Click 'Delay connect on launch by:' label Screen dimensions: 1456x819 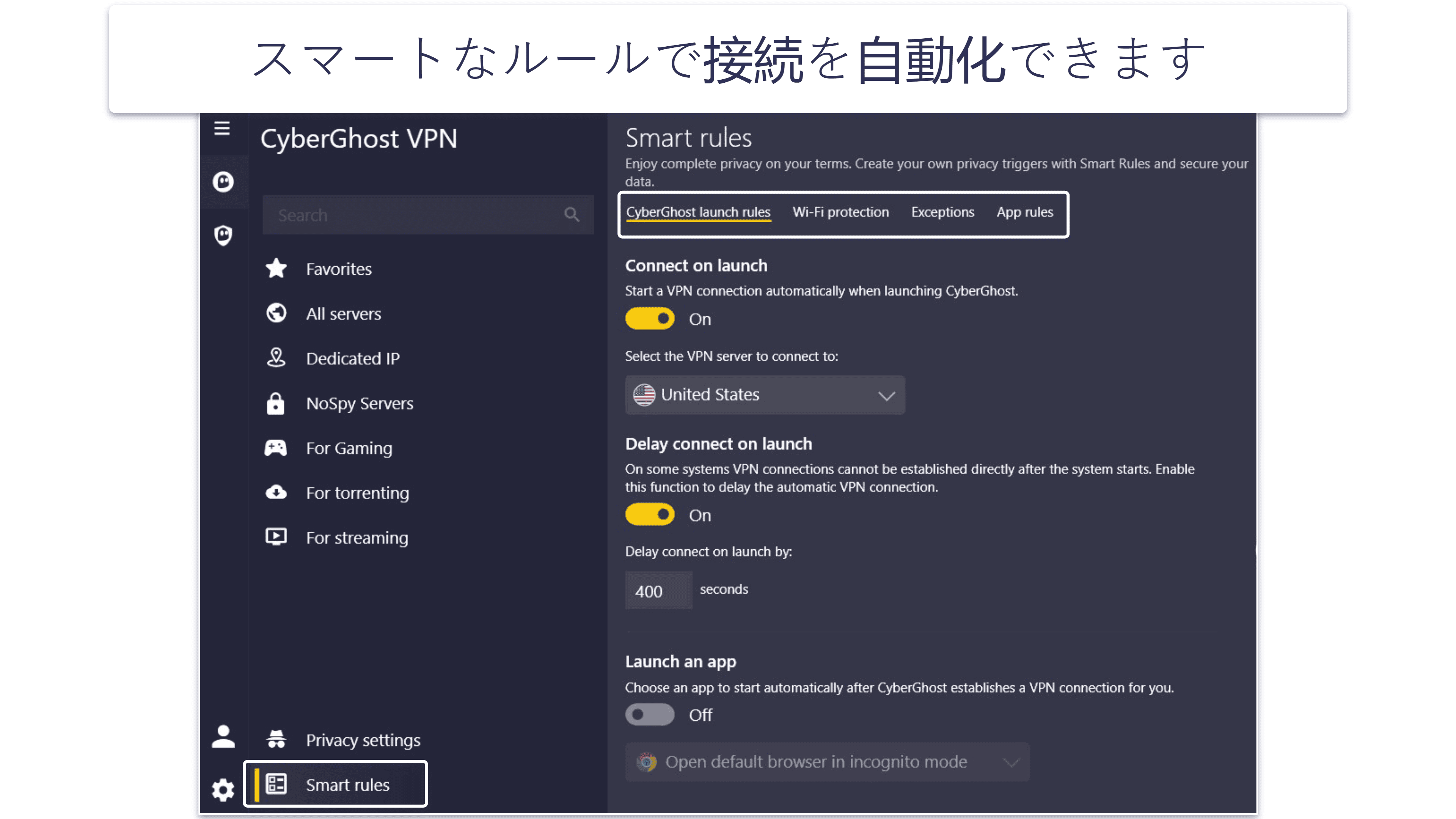point(708,551)
